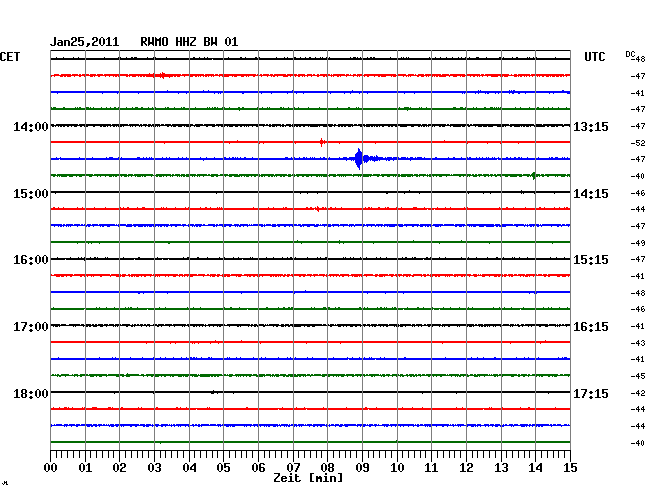Viewport: 650px width, 494px height.
Task: Click the CET timezone label
Action: point(10,57)
